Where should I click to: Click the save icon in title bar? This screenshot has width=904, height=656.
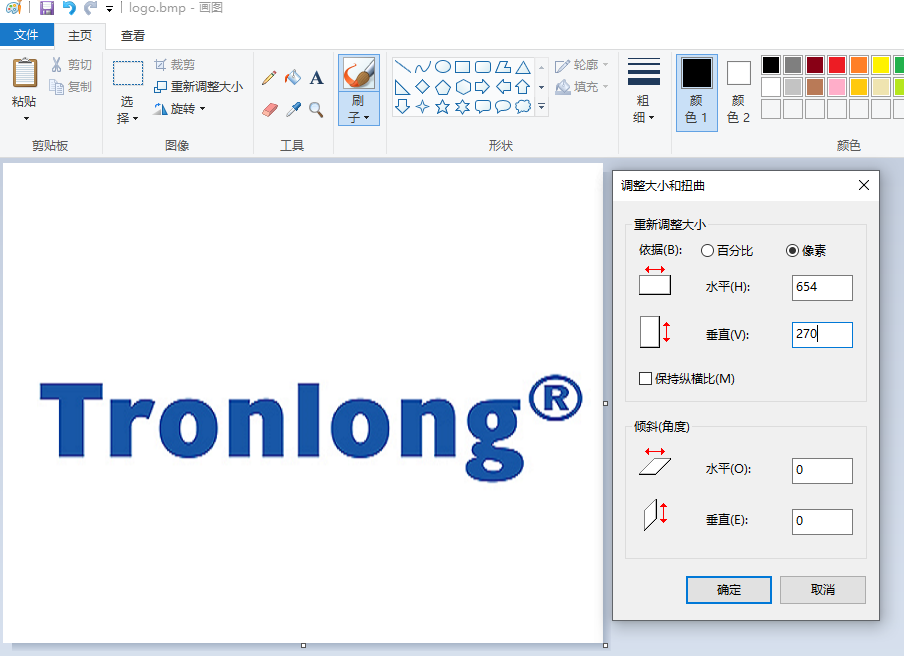tap(47, 8)
